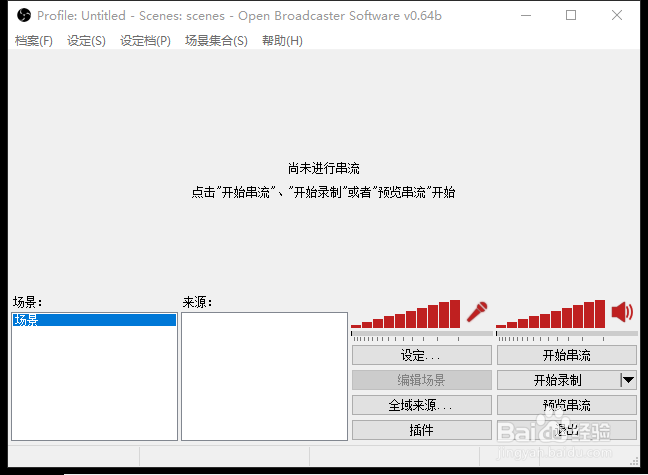Click the 开始串流 button
The height and width of the screenshot is (475, 648).
coord(567,355)
